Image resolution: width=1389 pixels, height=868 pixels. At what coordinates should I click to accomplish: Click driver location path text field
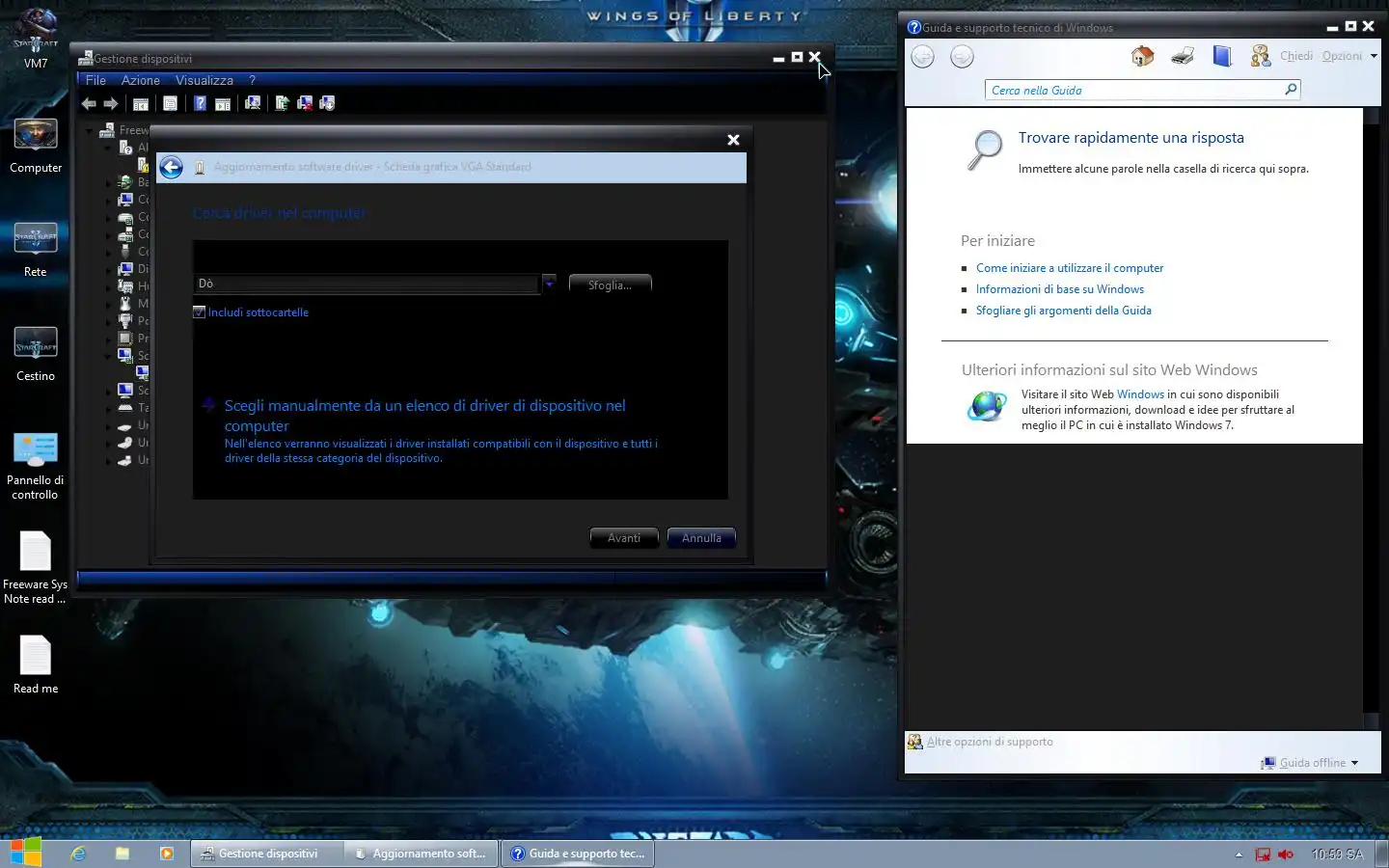tap(367, 284)
